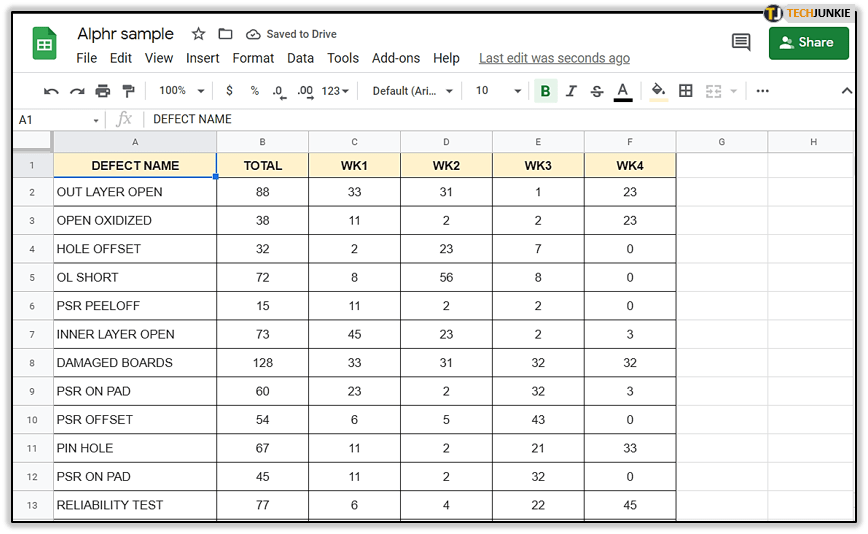Viewport: 868px width, 534px height.
Task: Open the cell borders tool
Action: (x=686, y=91)
